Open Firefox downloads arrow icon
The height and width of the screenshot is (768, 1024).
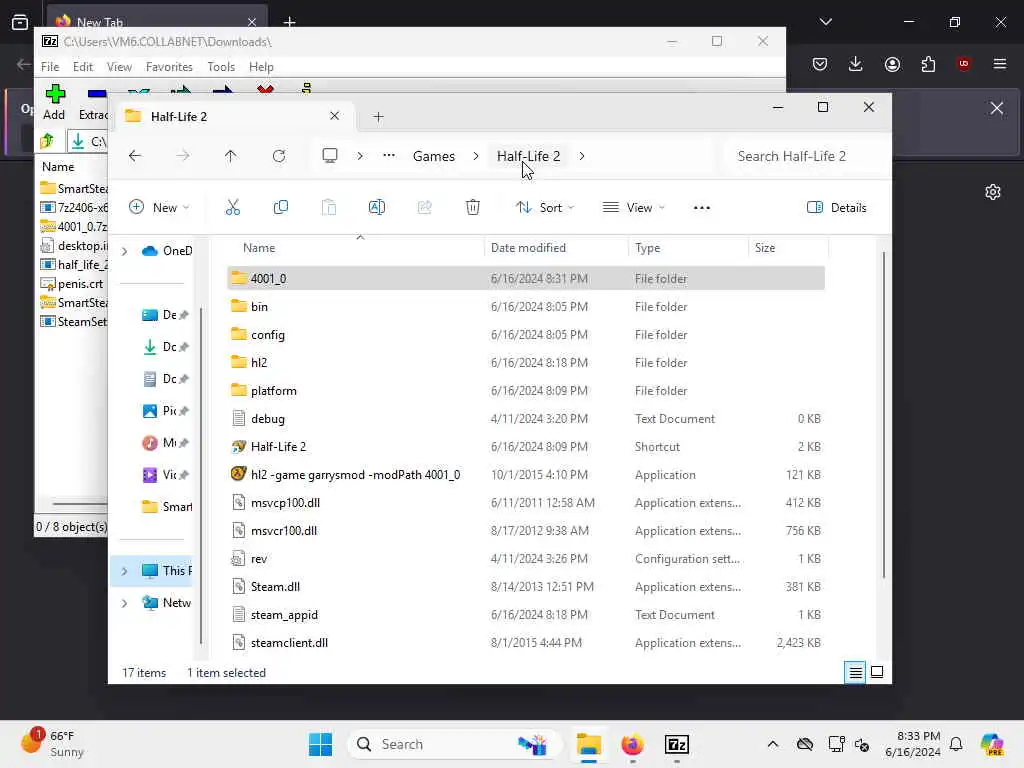856,64
